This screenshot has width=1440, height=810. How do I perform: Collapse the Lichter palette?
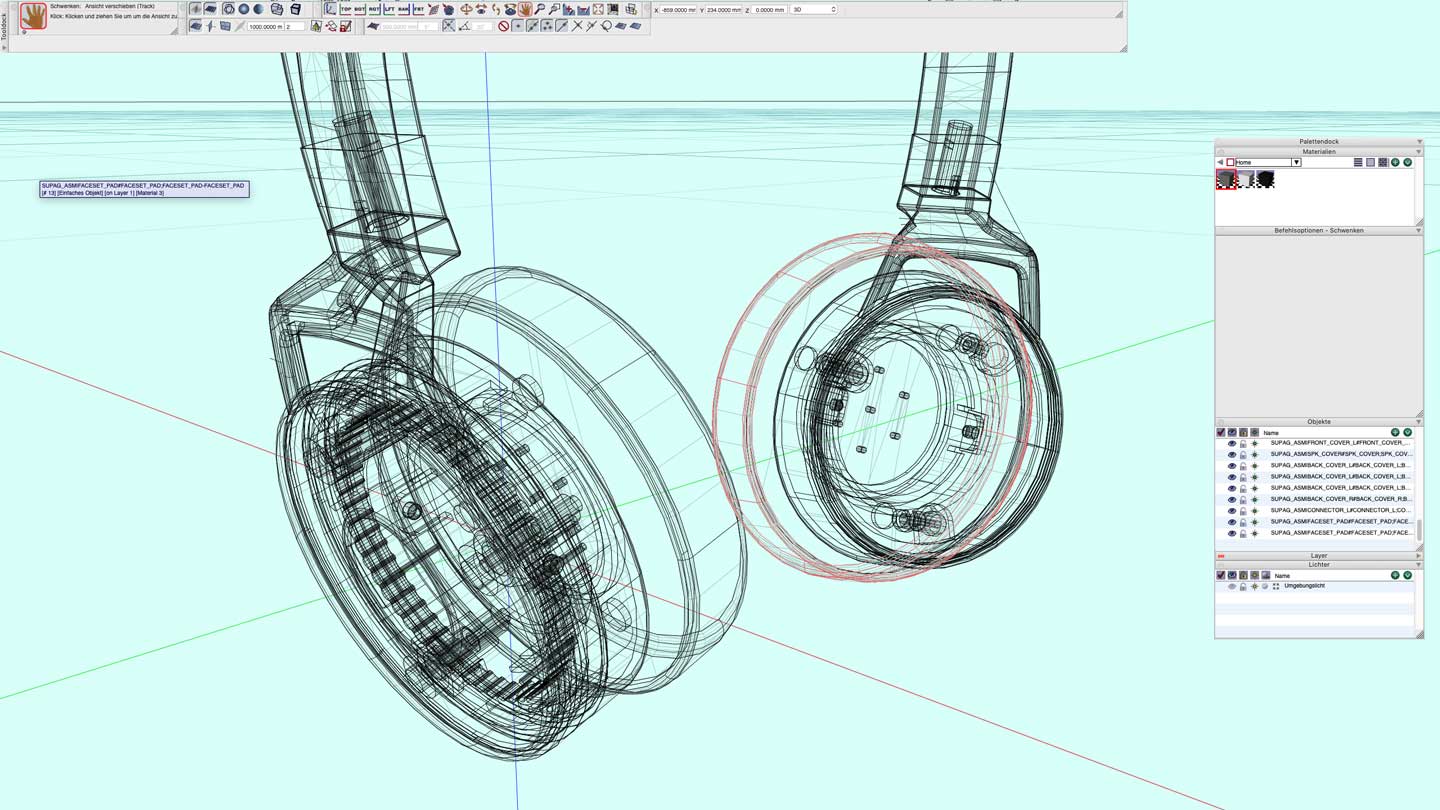[1418, 565]
